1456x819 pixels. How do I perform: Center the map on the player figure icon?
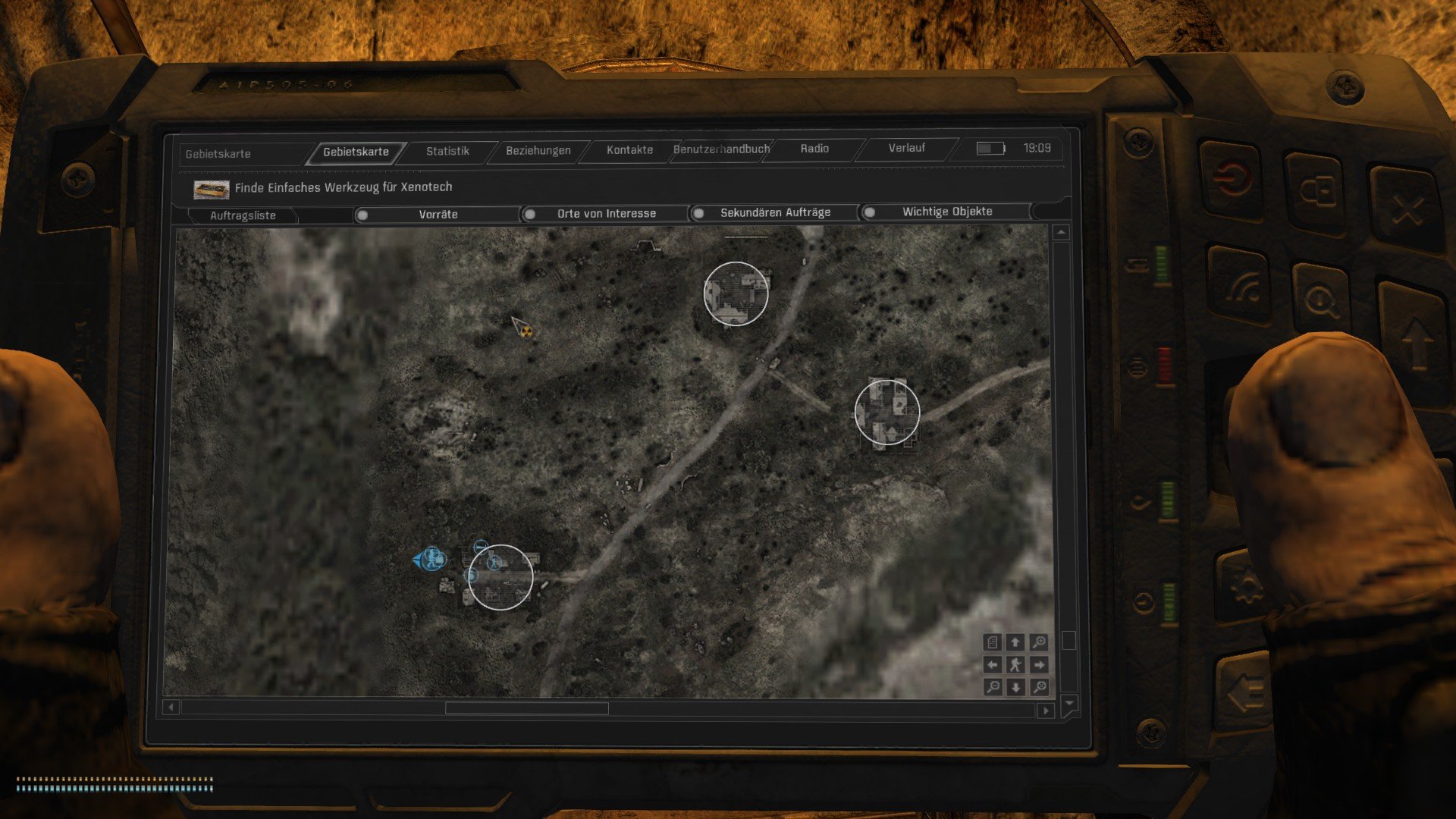click(x=1015, y=665)
